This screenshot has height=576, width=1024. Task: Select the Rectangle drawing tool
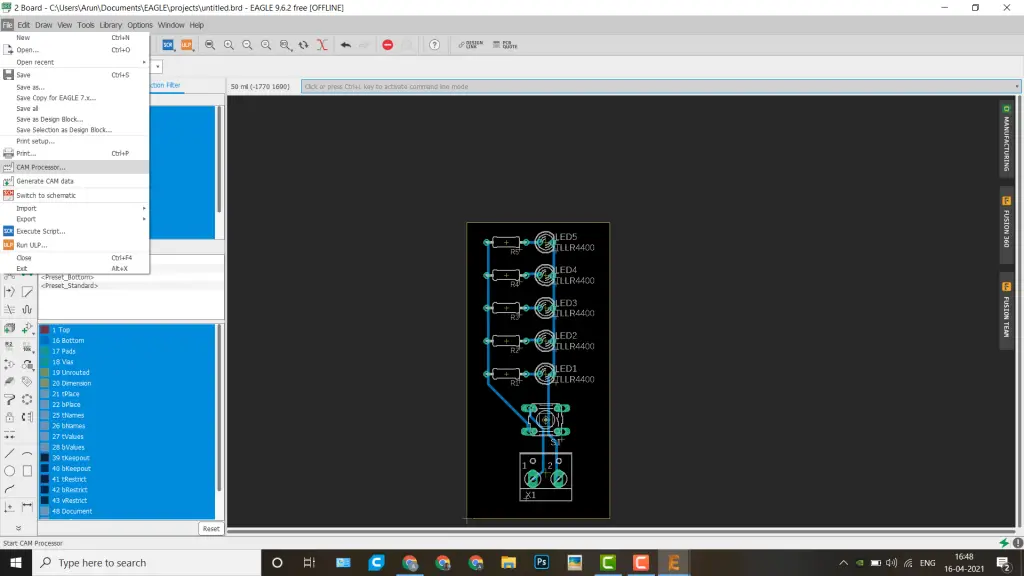(x=27, y=471)
